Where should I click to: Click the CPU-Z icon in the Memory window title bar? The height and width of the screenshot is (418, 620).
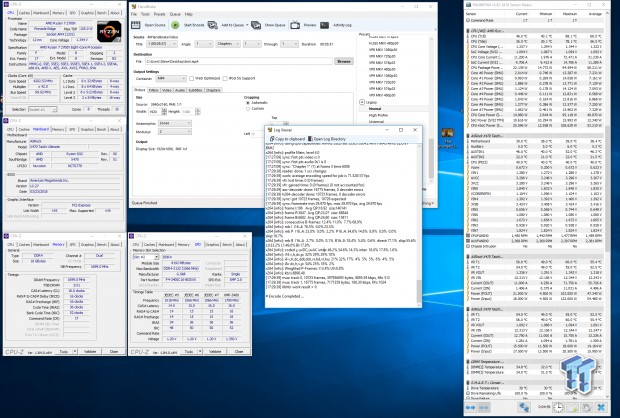[x=6, y=236]
